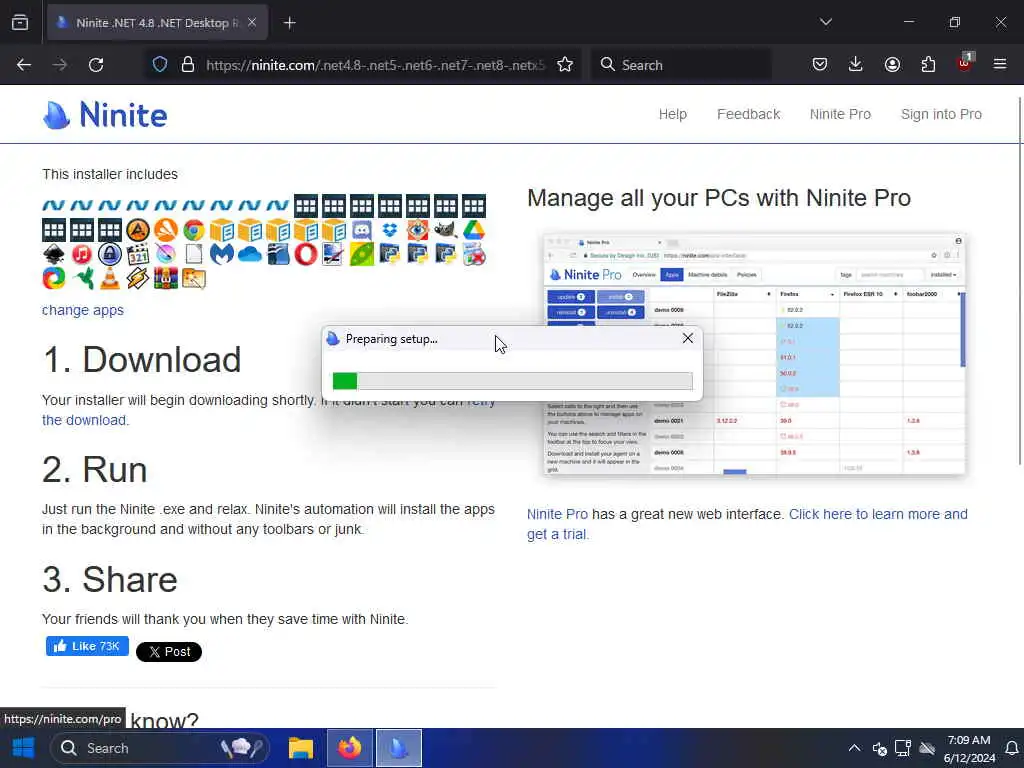Reload the current page
1024x768 pixels.
pos(96,65)
